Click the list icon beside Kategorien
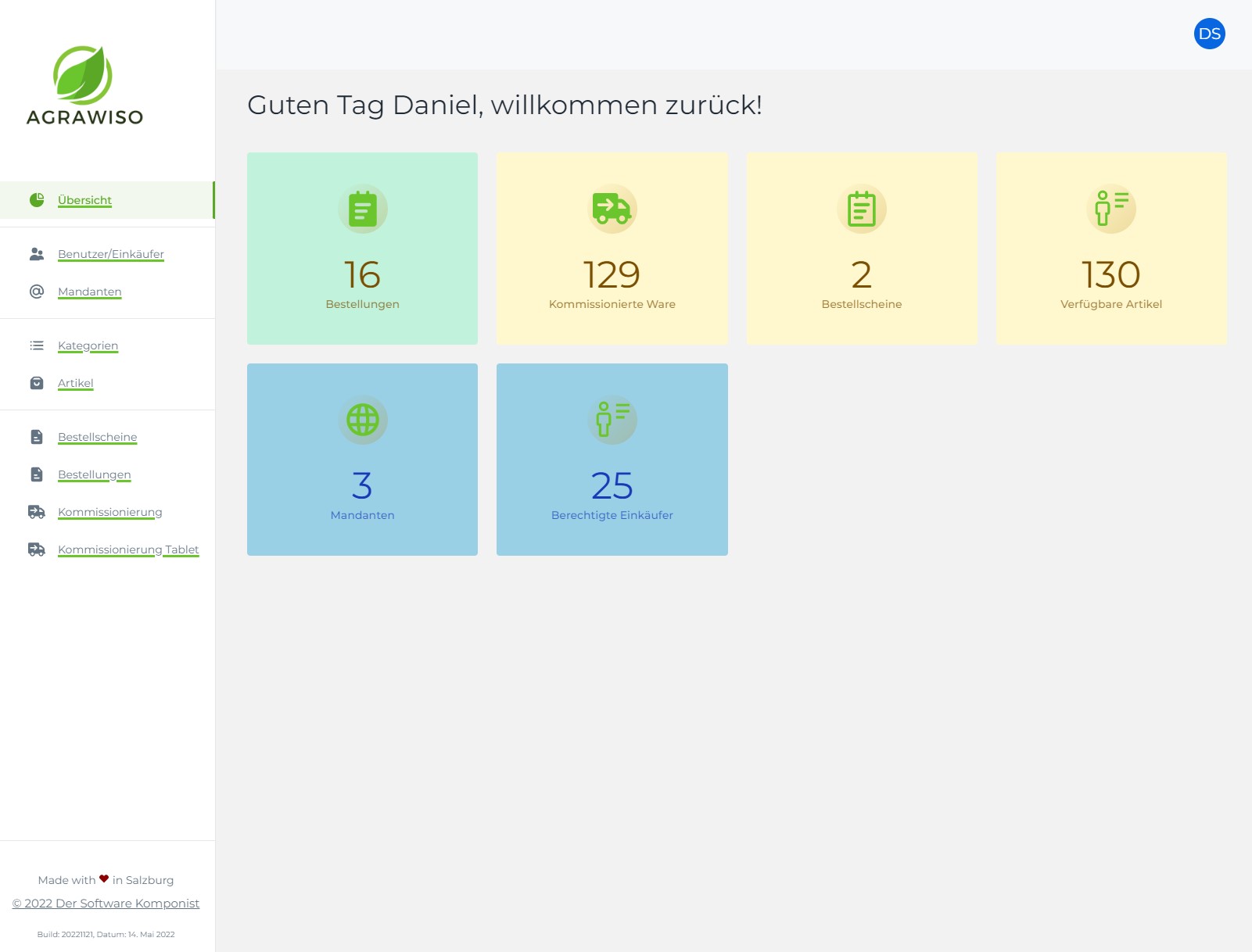Screen dimensions: 1252x952 point(37,345)
